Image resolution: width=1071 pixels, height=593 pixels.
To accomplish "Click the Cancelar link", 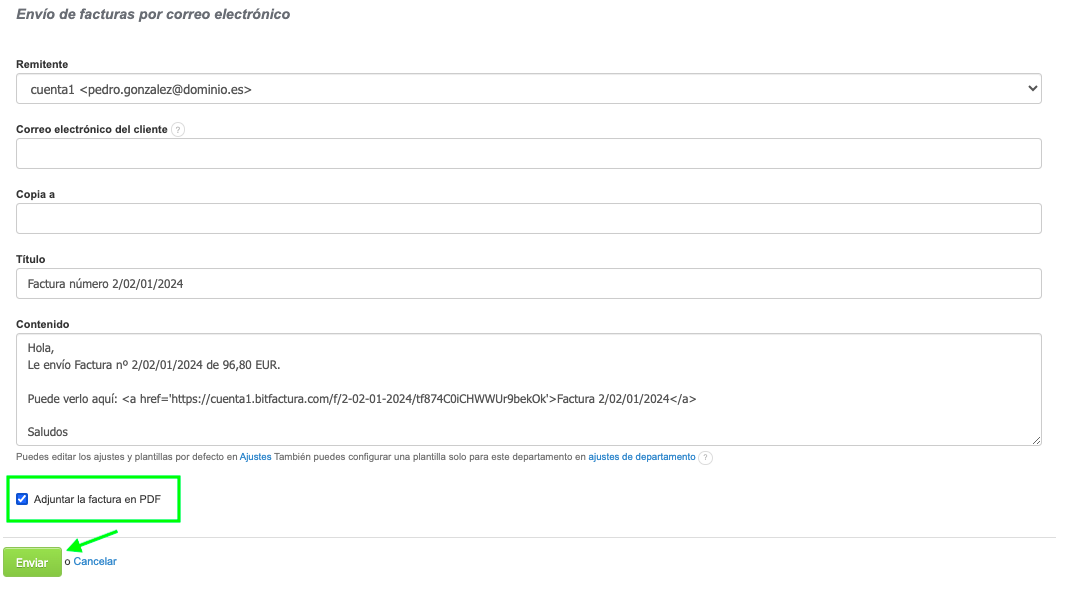I will [95, 562].
